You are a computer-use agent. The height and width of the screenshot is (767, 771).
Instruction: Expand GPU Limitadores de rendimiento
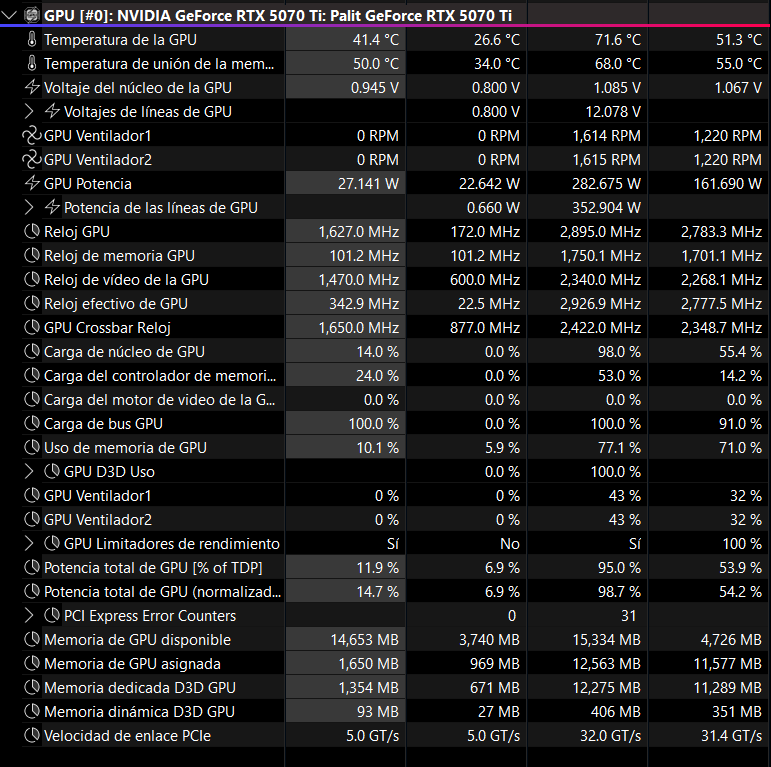(x=29, y=544)
